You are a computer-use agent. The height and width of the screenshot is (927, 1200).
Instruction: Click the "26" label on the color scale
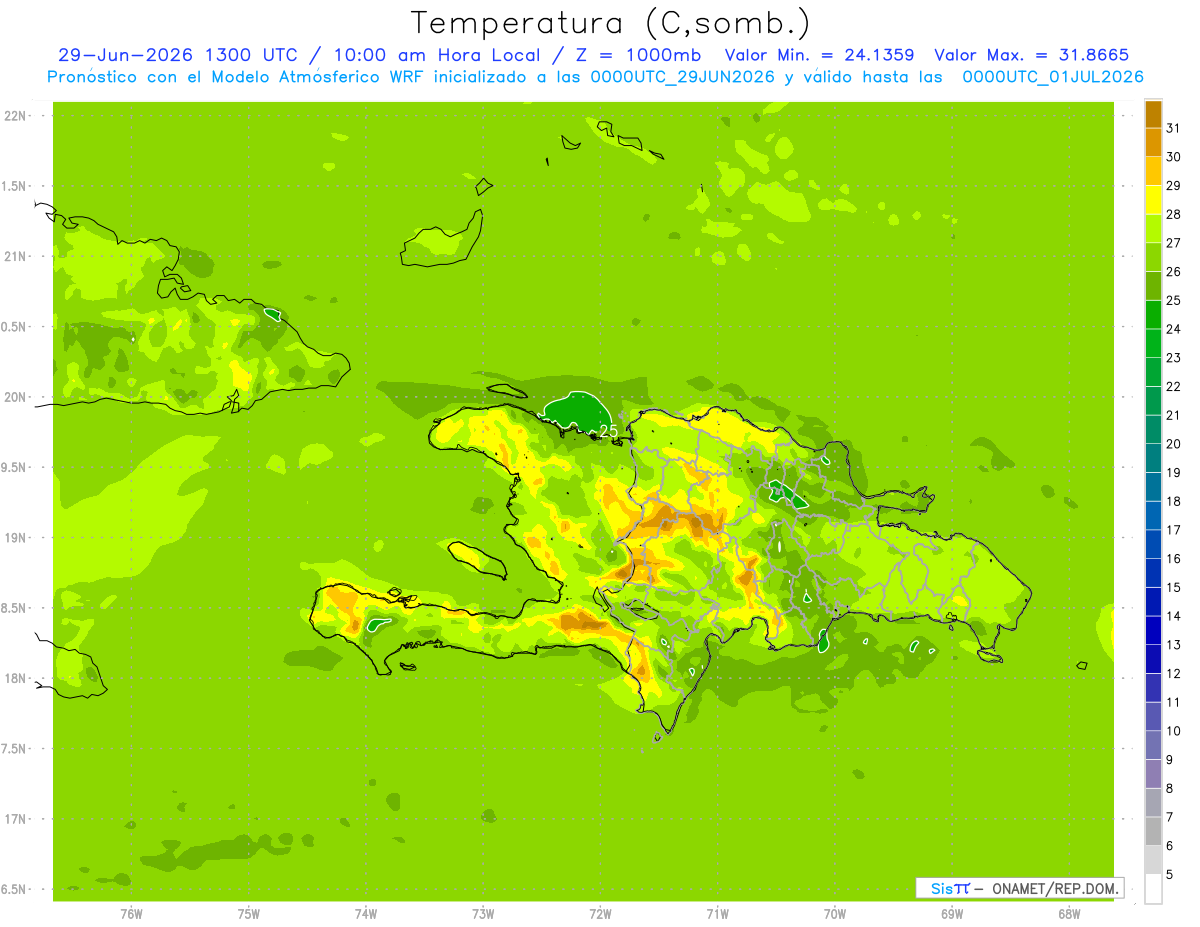pyautogui.click(x=1175, y=272)
